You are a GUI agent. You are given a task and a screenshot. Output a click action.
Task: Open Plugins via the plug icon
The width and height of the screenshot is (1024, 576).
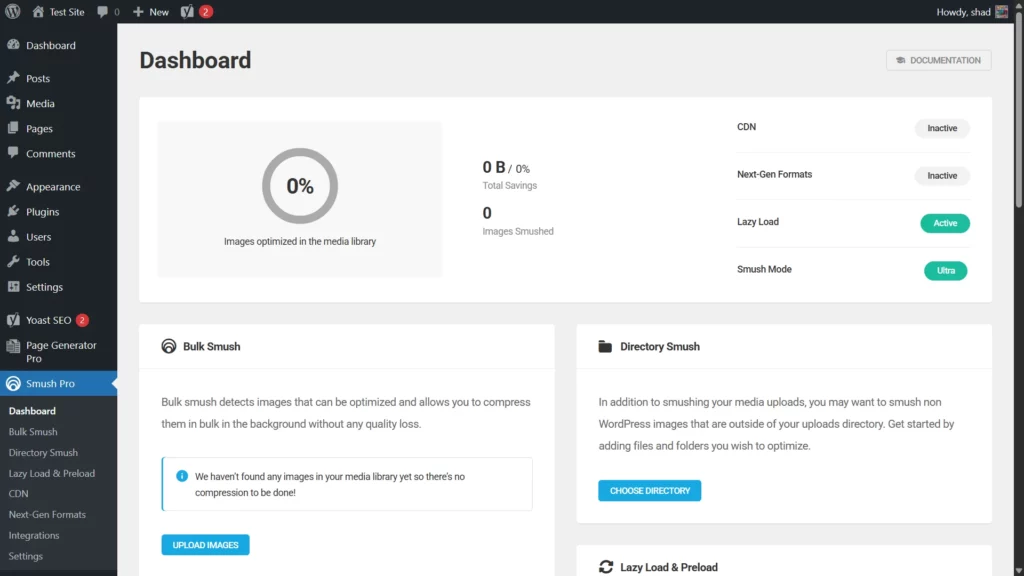point(13,212)
